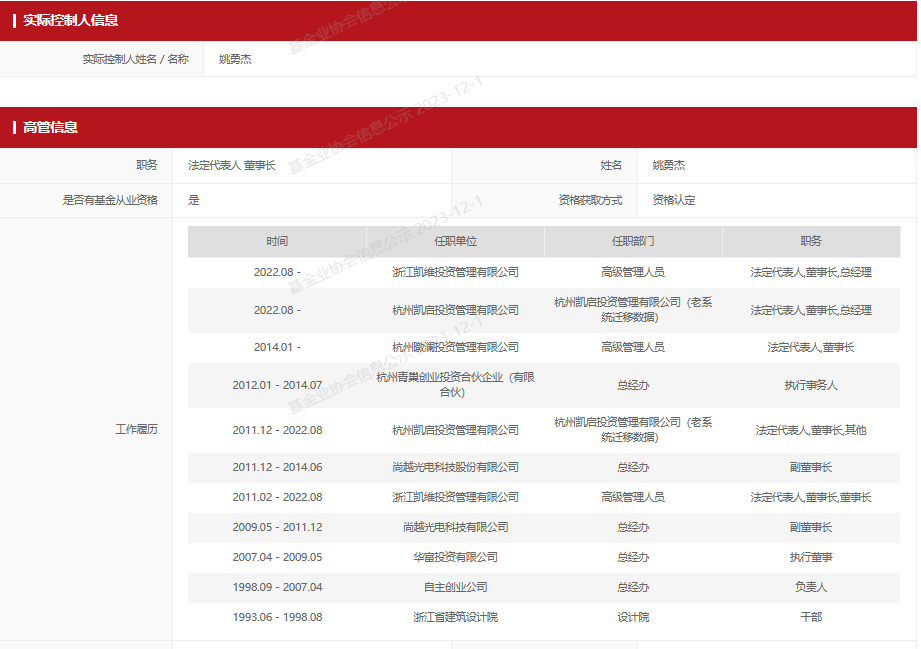Select the 是否有基金从业资格 label
This screenshot has width=921, height=649.
tap(110, 200)
